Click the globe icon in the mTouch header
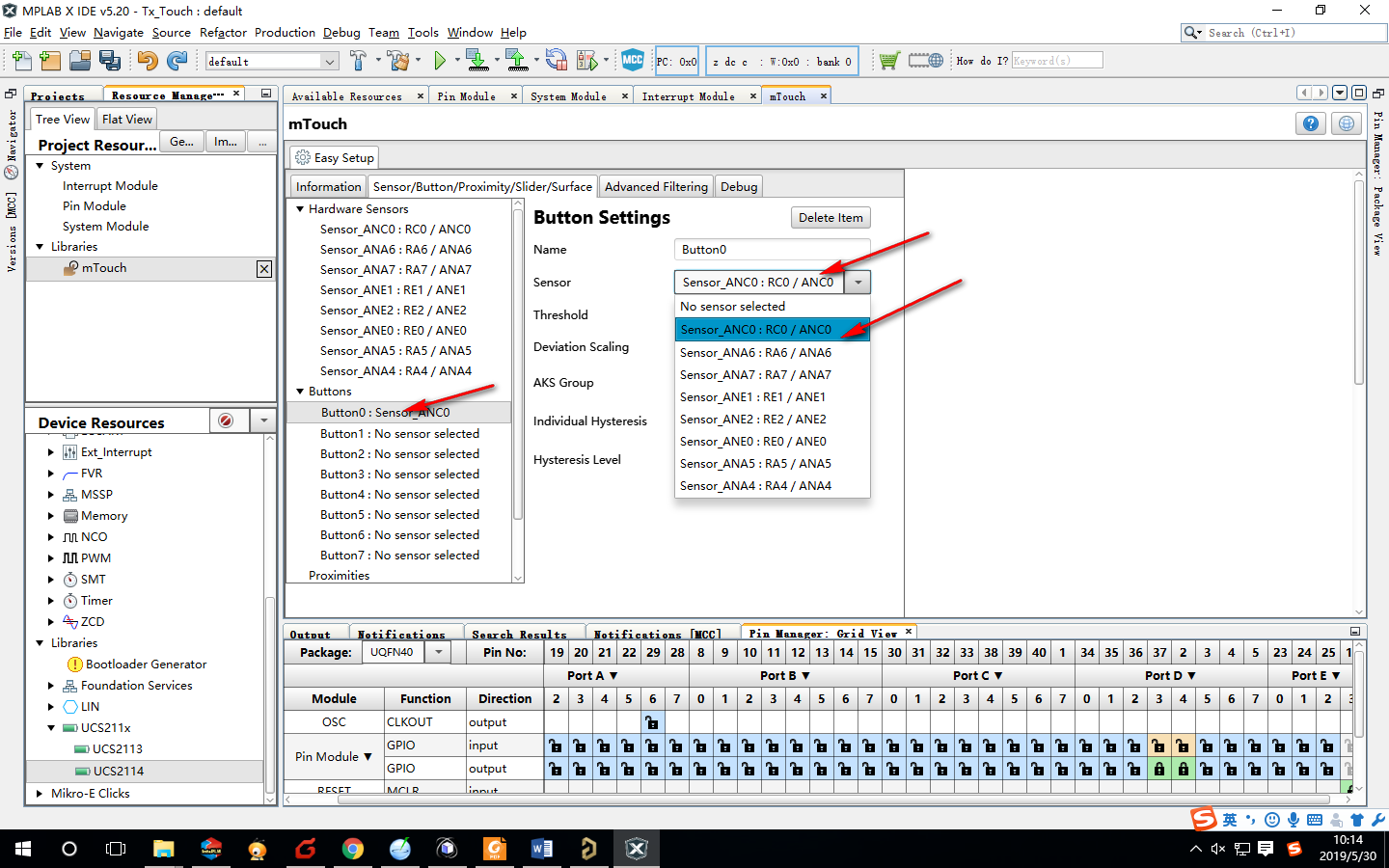 (1348, 123)
